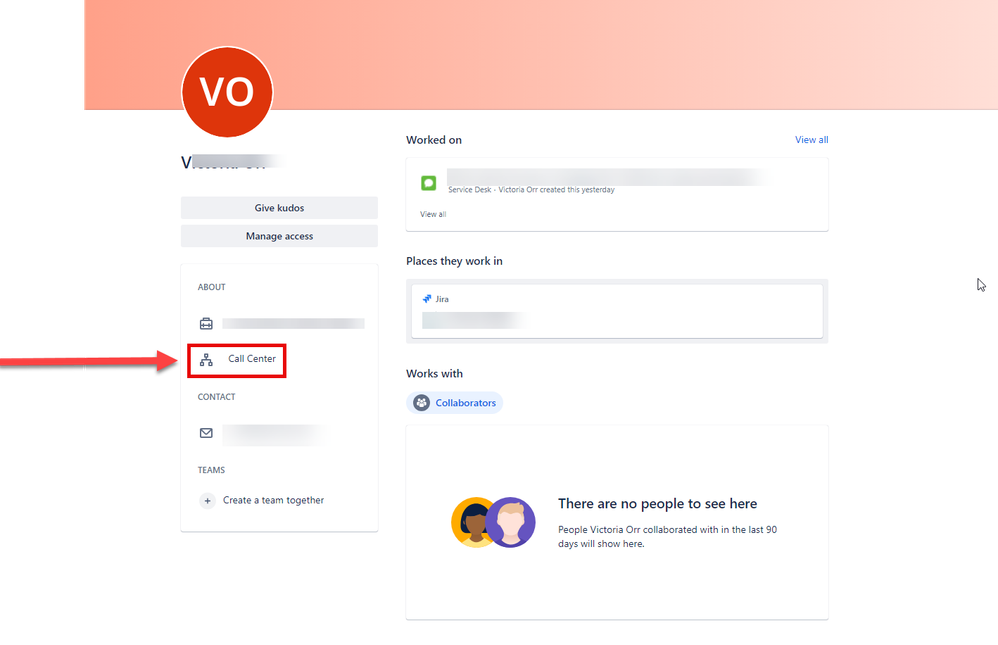Viewport: 998px width, 645px height.
Task: Open the Jira place card
Action: coord(617,311)
